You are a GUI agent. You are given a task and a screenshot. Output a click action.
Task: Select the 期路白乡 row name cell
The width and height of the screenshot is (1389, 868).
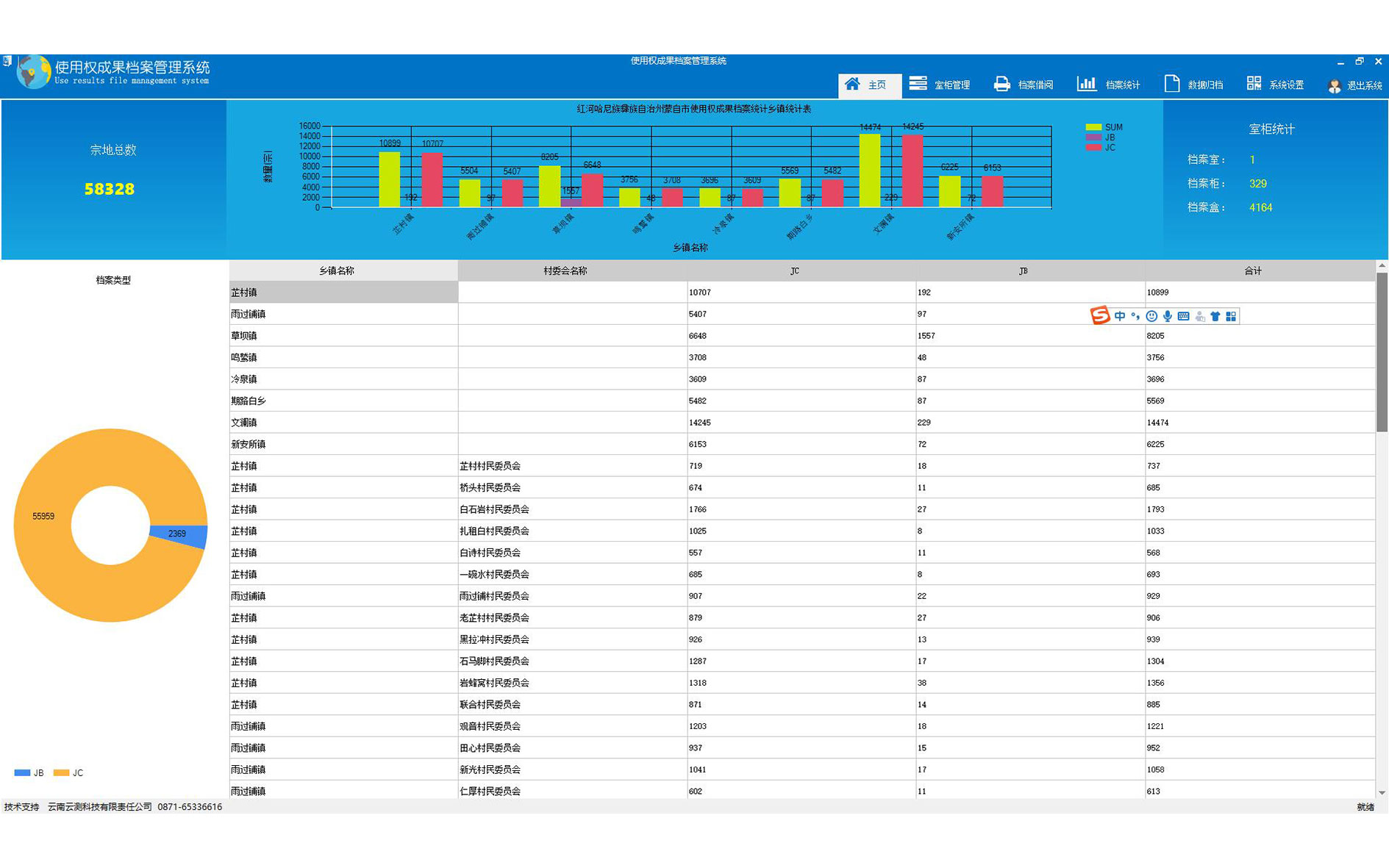(343, 401)
